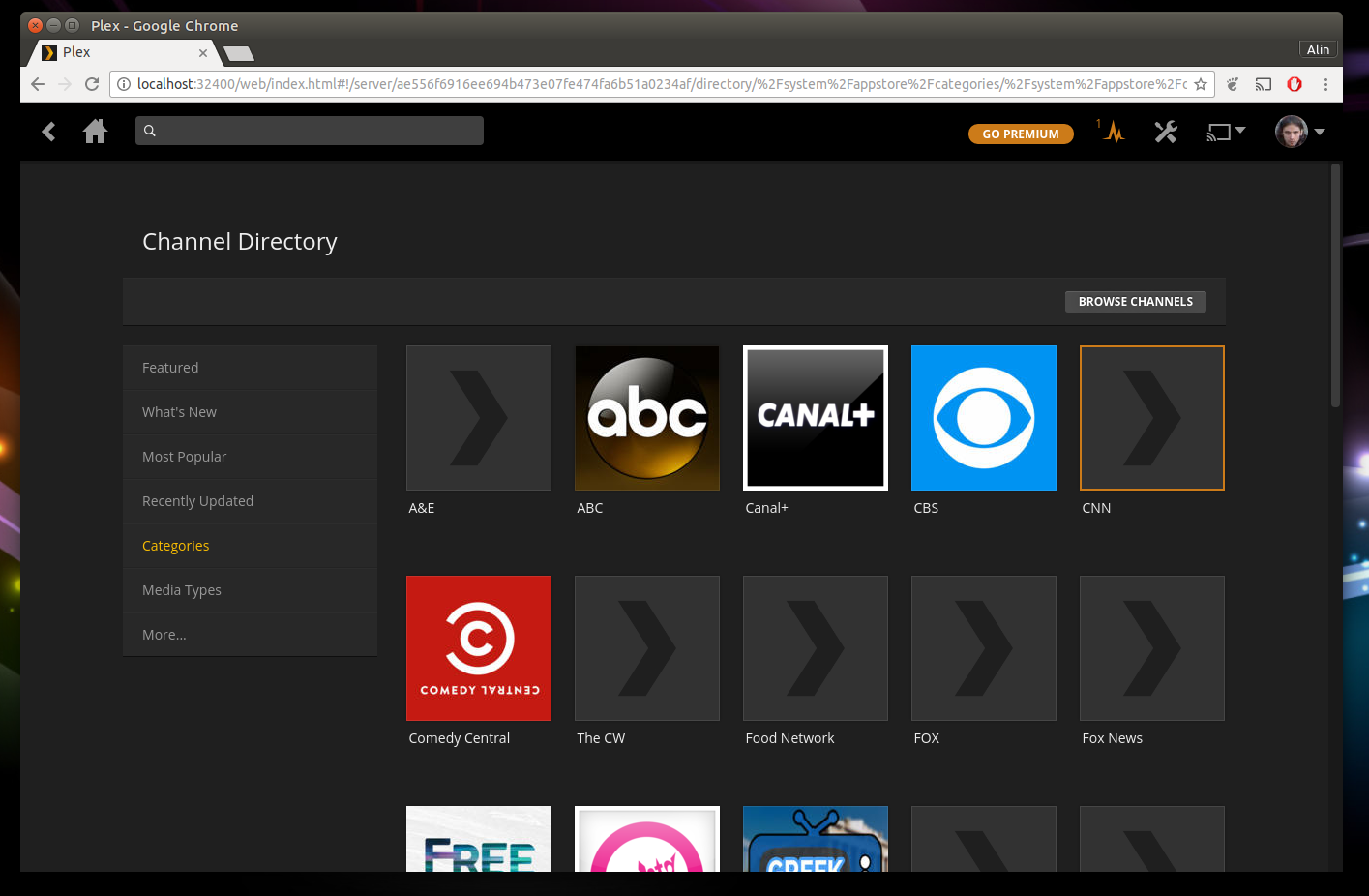
Task: Click Chrome's forward navigation arrow
Action: tap(65, 84)
